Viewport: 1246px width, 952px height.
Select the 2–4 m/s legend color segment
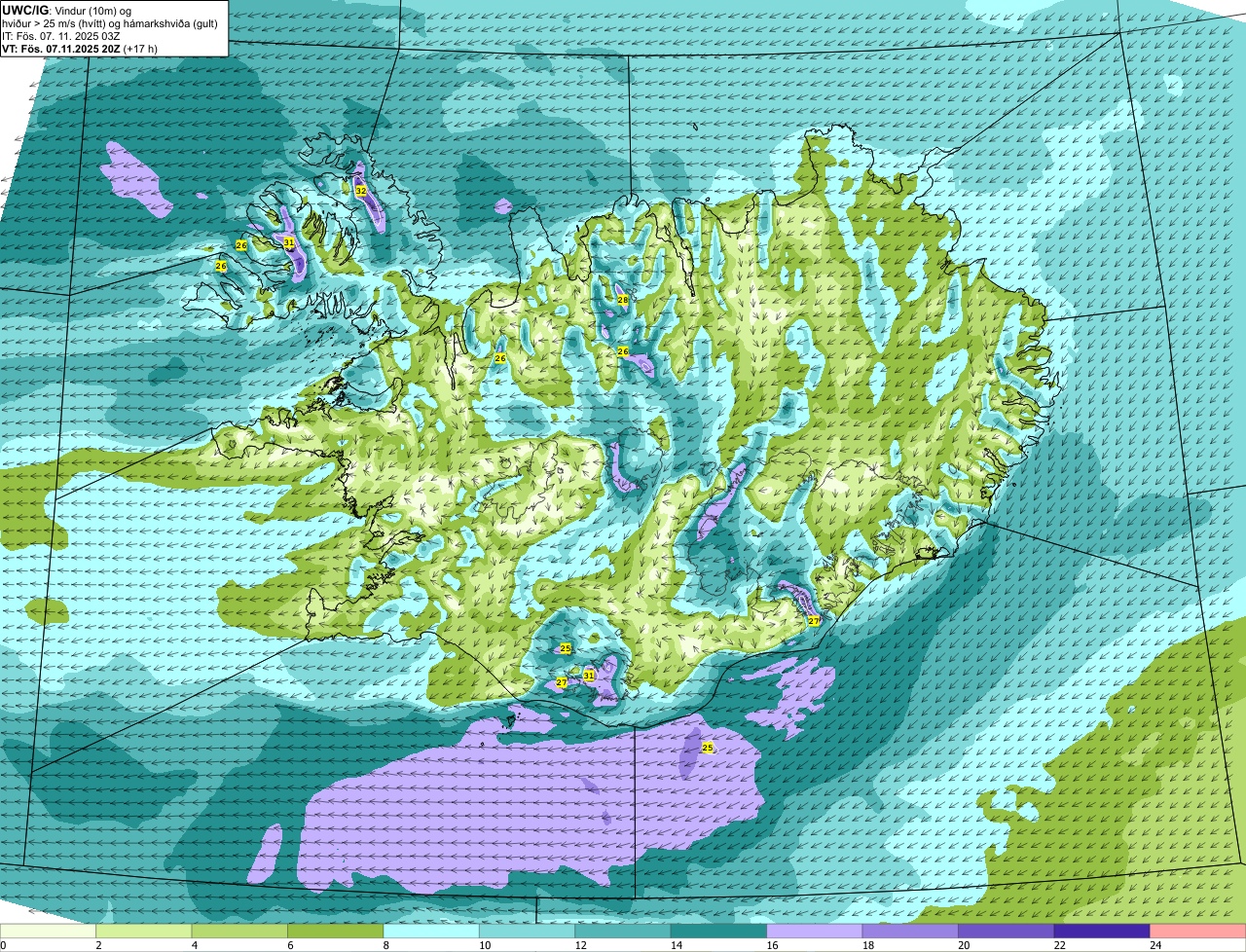(145, 932)
